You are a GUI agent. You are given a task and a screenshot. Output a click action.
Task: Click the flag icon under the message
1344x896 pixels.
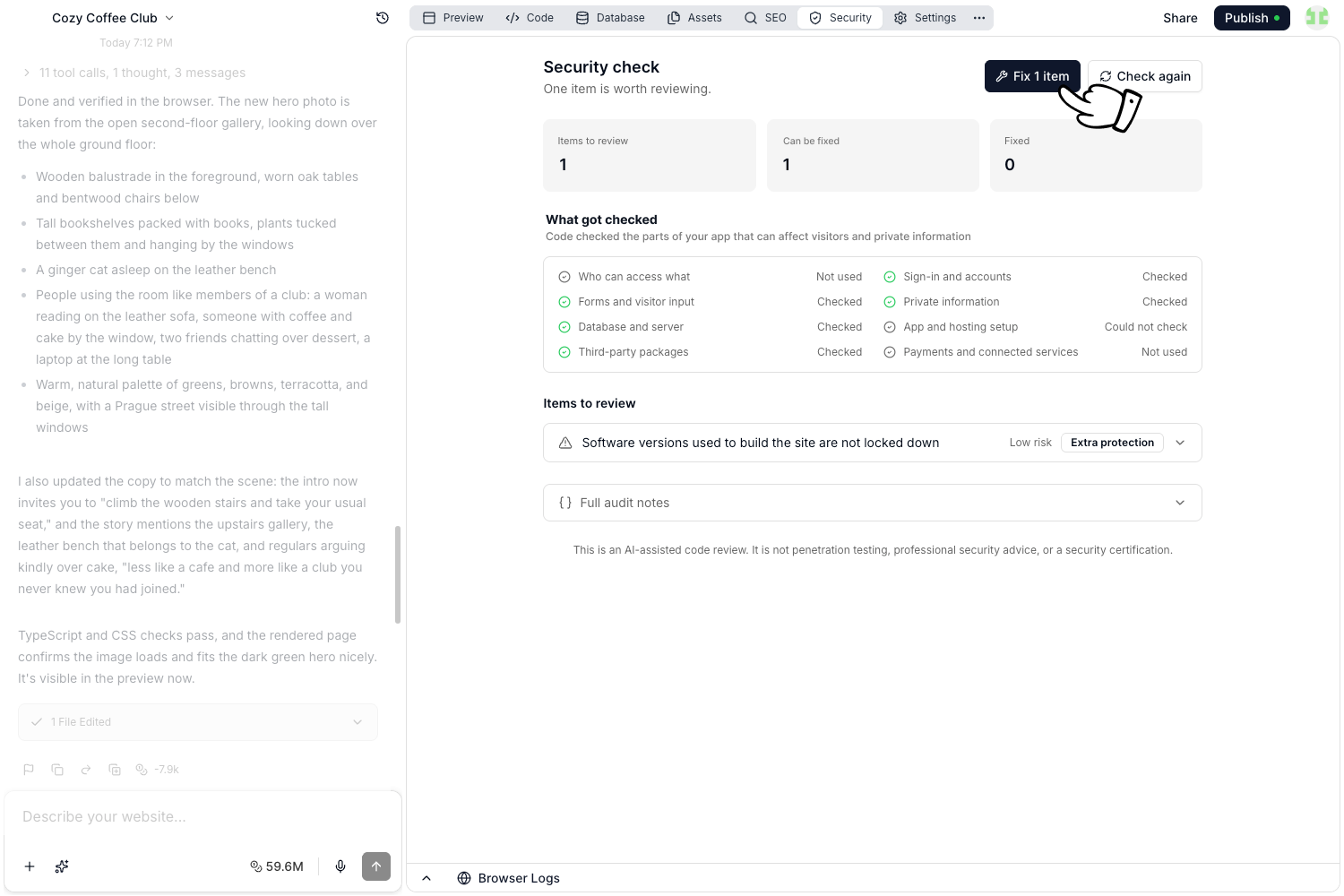click(x=29, y=770)
